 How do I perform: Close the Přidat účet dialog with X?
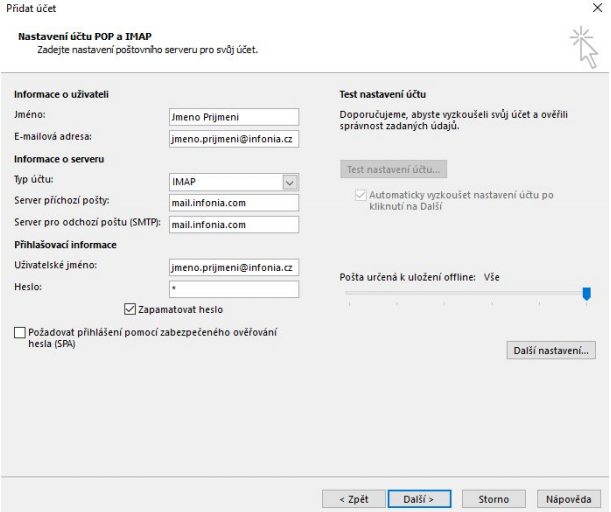[x=598, y=7]
